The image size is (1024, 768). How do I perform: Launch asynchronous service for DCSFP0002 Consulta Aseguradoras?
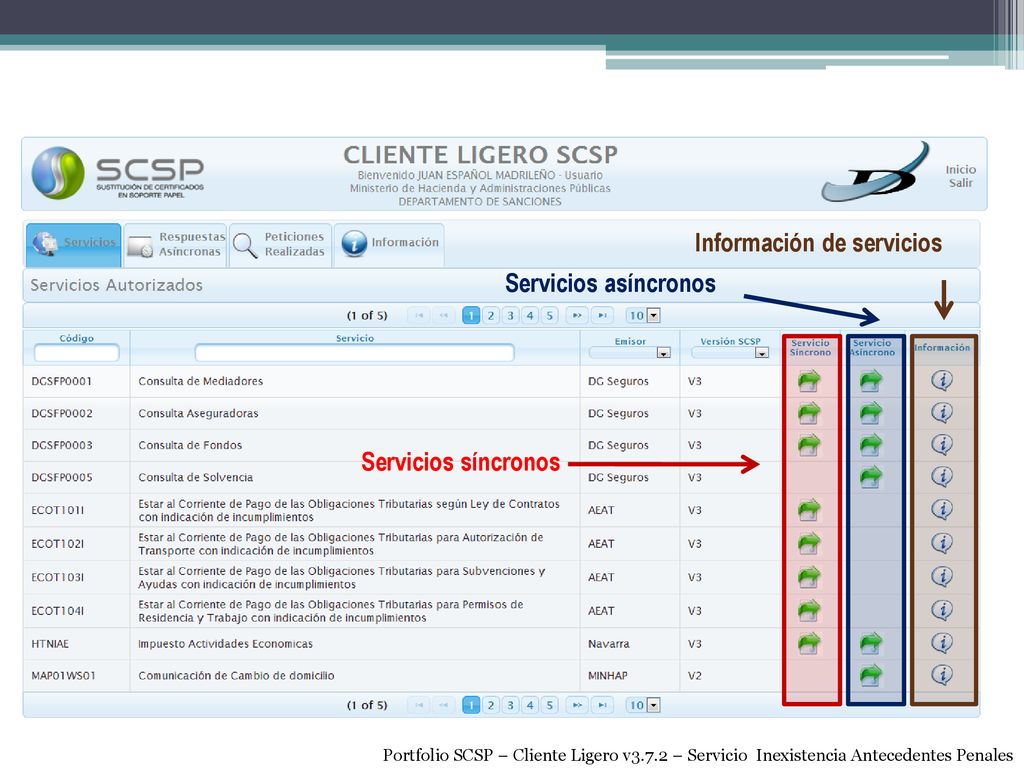[871, 413]
